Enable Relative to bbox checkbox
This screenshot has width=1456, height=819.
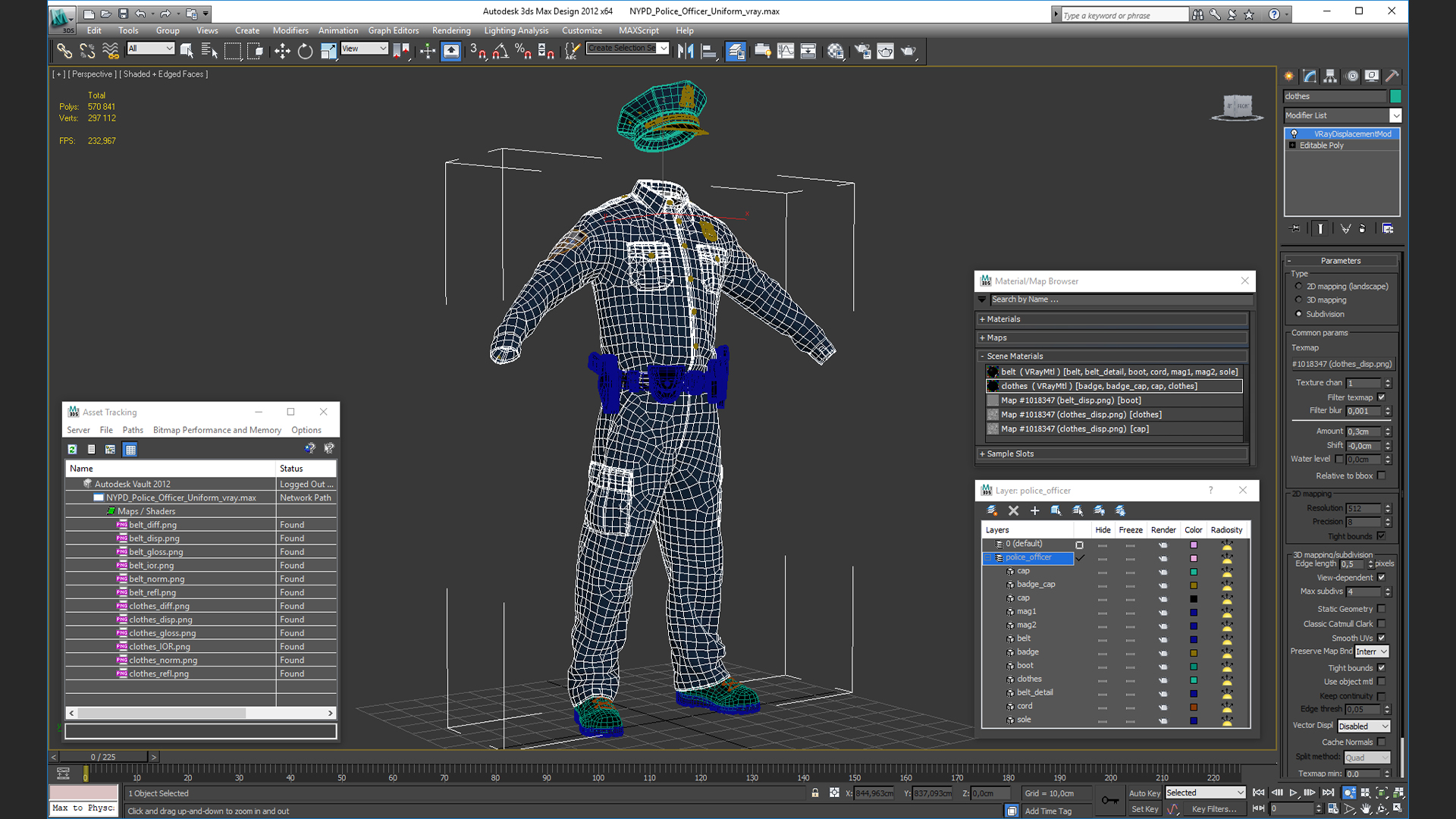pos(1381,475)
